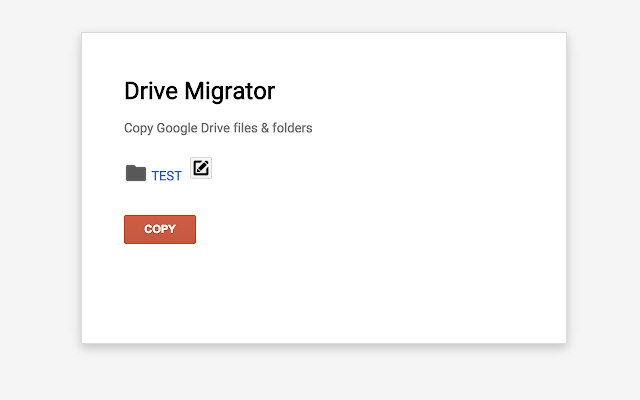The width and height of the screenshot is (640, 400).
Task: Click the gray folder icon
Action: (136, 173)
